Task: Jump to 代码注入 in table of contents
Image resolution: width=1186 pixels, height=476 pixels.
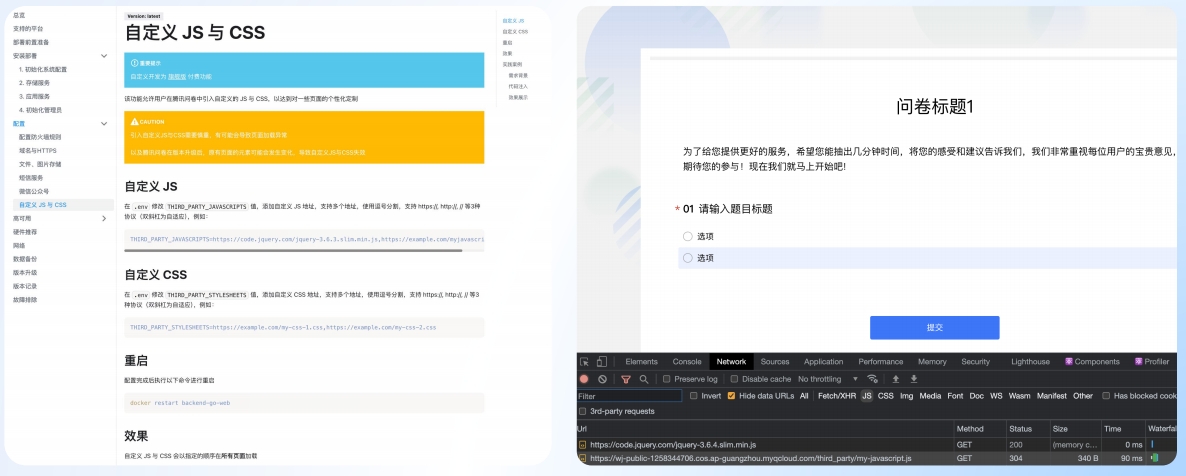Action: coord(518,86)
